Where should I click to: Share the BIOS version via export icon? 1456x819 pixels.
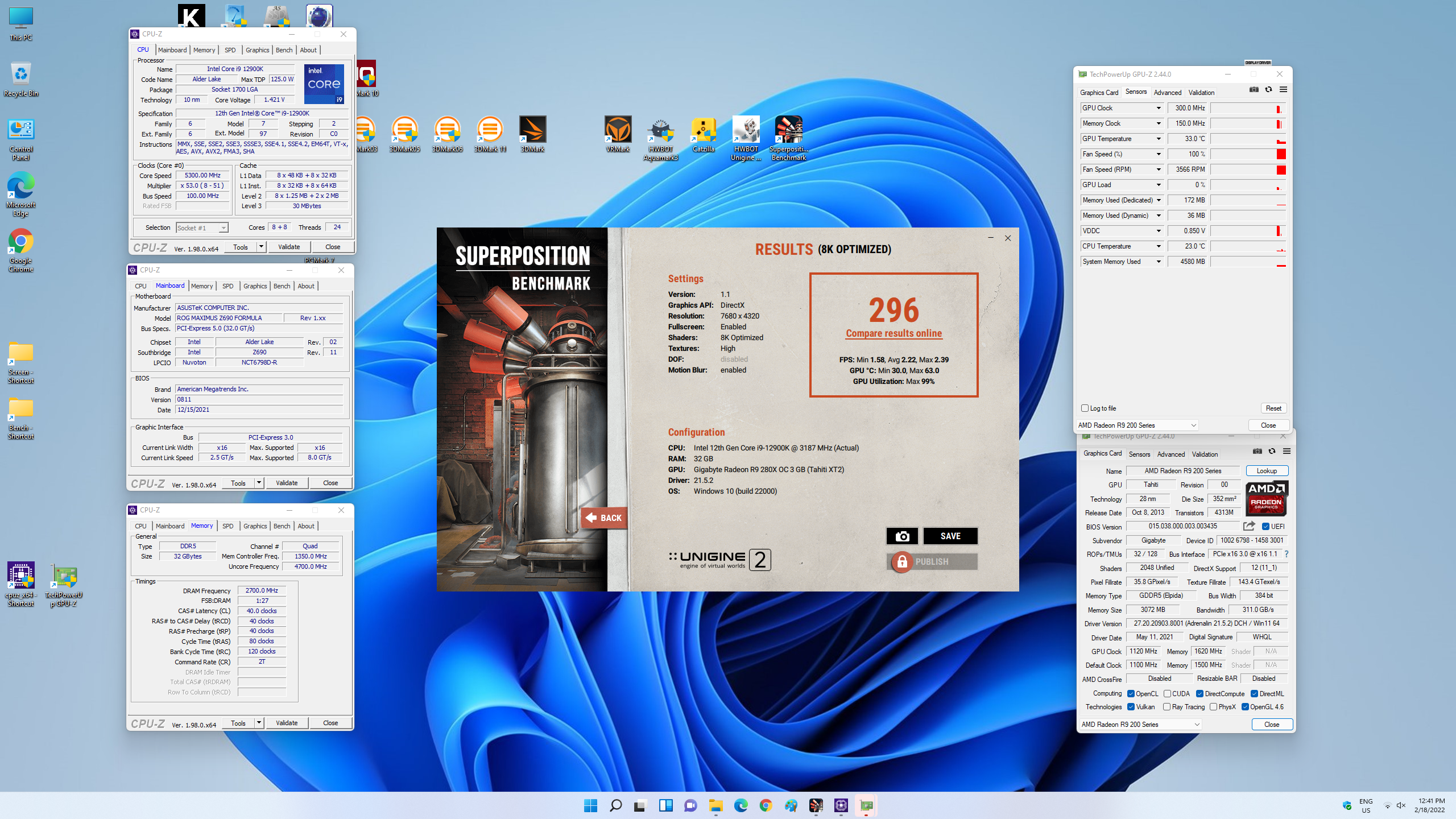point(1249,526)
